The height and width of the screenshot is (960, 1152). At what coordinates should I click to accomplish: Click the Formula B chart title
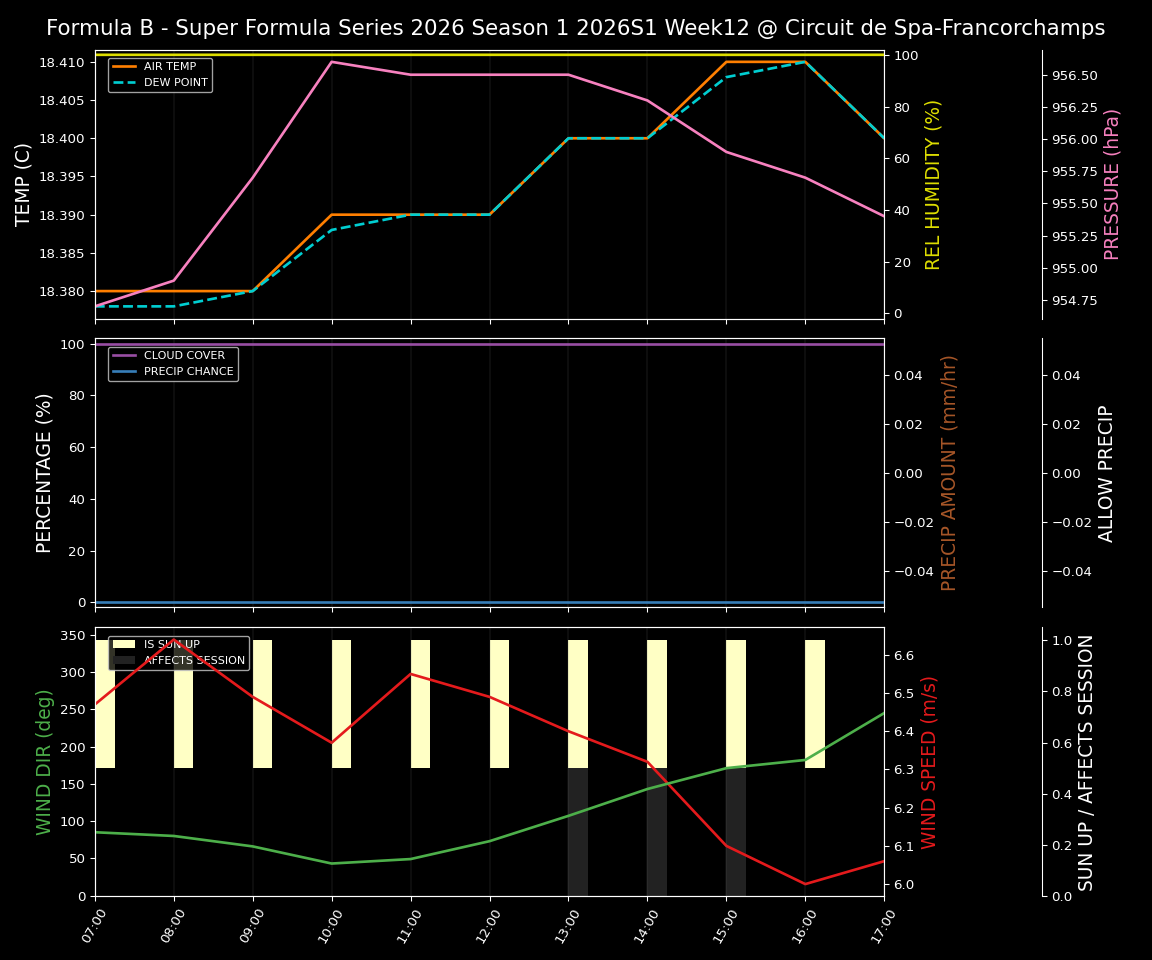point(576,27)
